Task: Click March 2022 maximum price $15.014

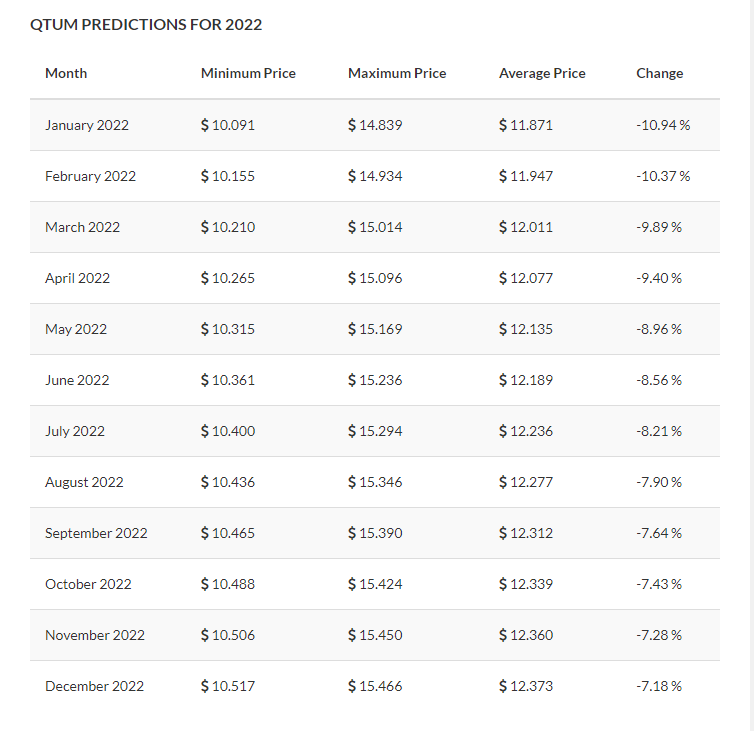Action: click(x=375, y=227)
